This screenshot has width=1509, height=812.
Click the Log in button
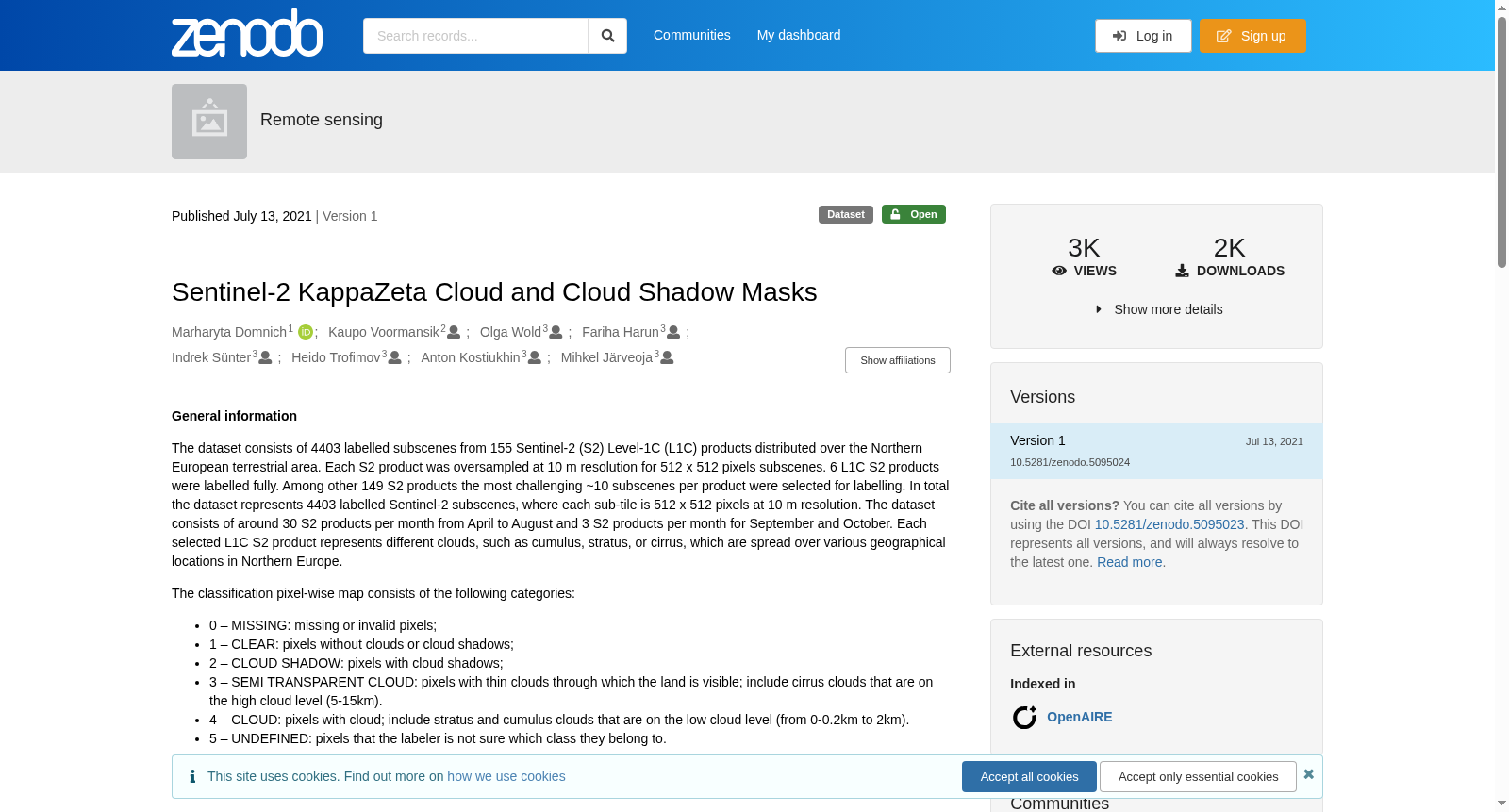(x=1143, y=36)
